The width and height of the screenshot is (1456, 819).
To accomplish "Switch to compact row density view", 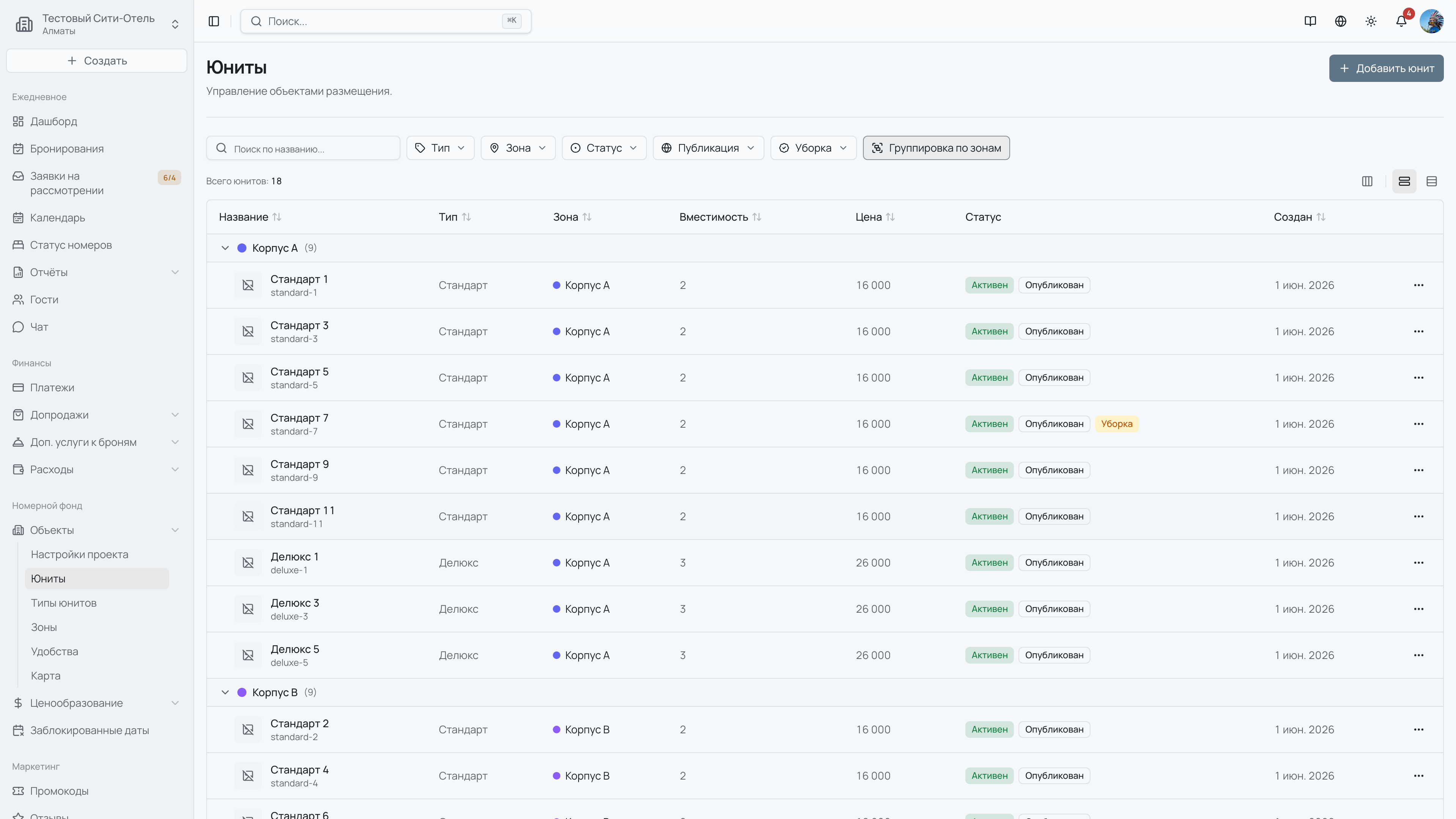I will [1432, 181].
